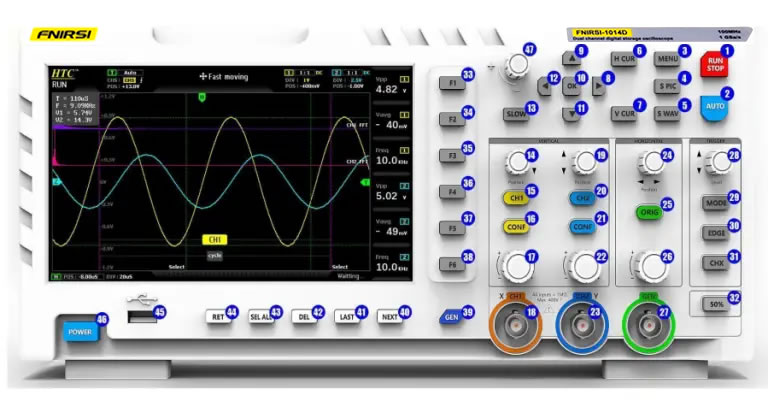Screen dimensions: 768x401
Task: Select the F2 soft key
Action: coord(452,119)
